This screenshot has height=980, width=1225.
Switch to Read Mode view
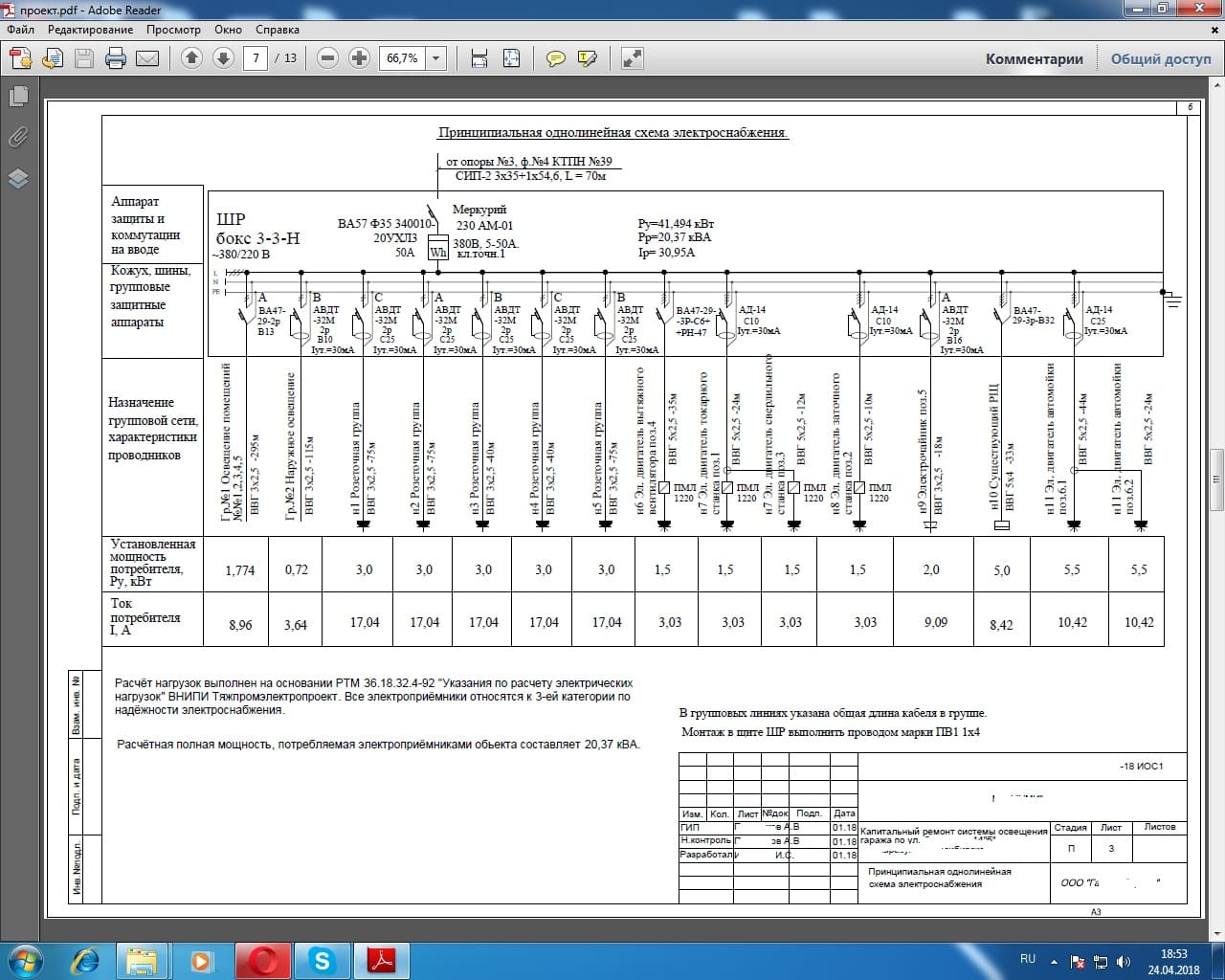click(632, 58)
